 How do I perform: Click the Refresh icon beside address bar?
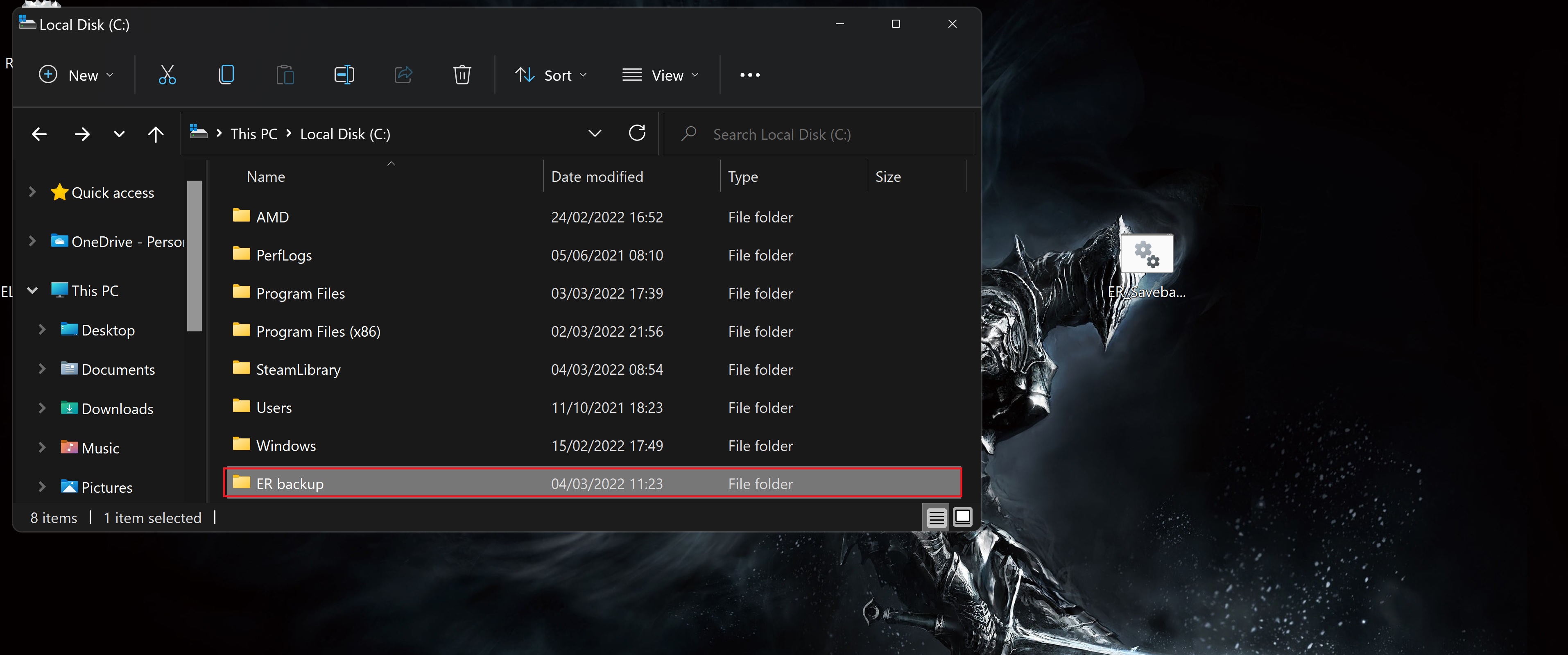(x=637, y=133)
